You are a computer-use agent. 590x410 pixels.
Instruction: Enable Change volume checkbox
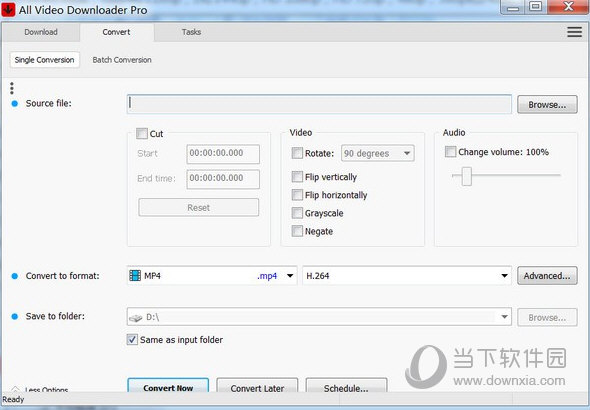pyautogui.click(x=450, y=152)
